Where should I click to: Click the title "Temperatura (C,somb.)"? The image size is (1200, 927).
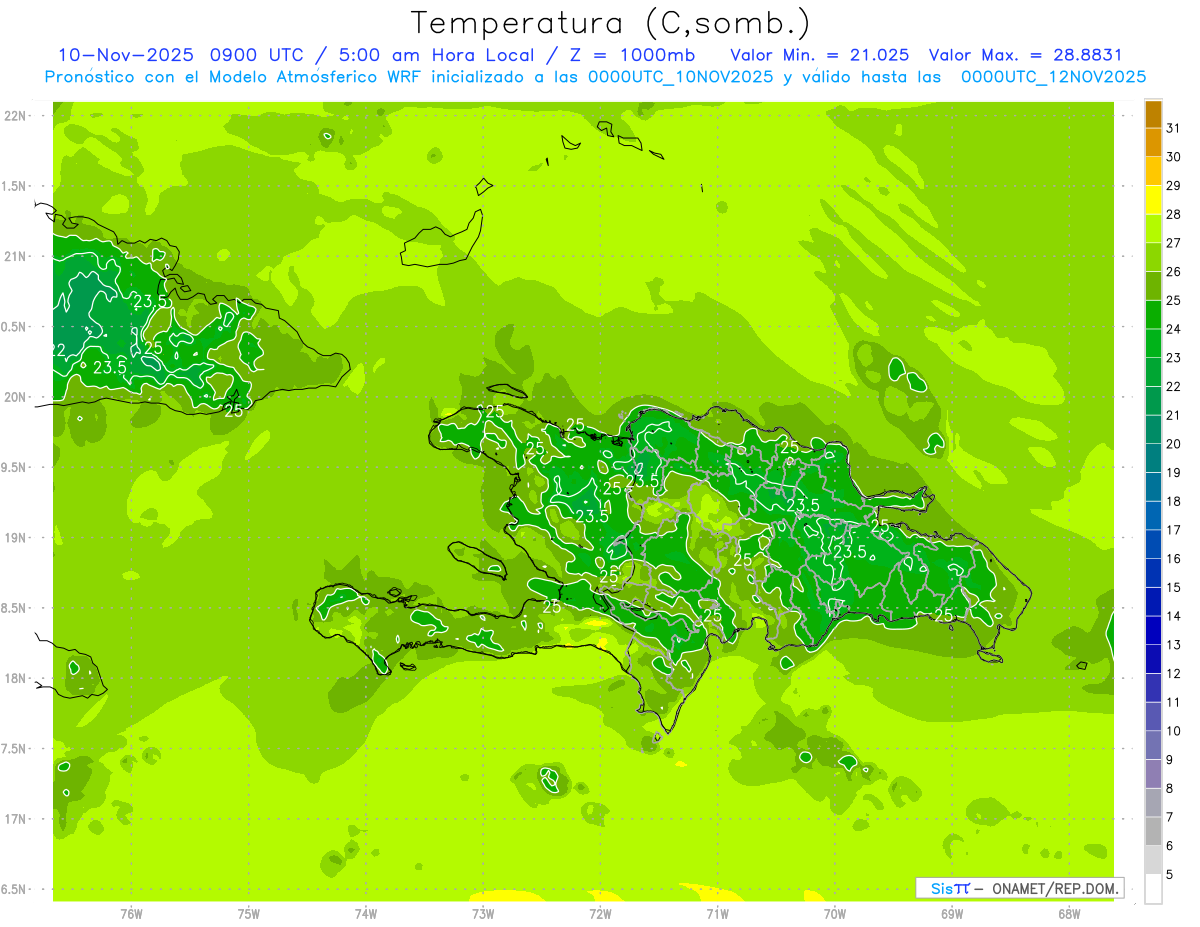click(x=611, y=23)
